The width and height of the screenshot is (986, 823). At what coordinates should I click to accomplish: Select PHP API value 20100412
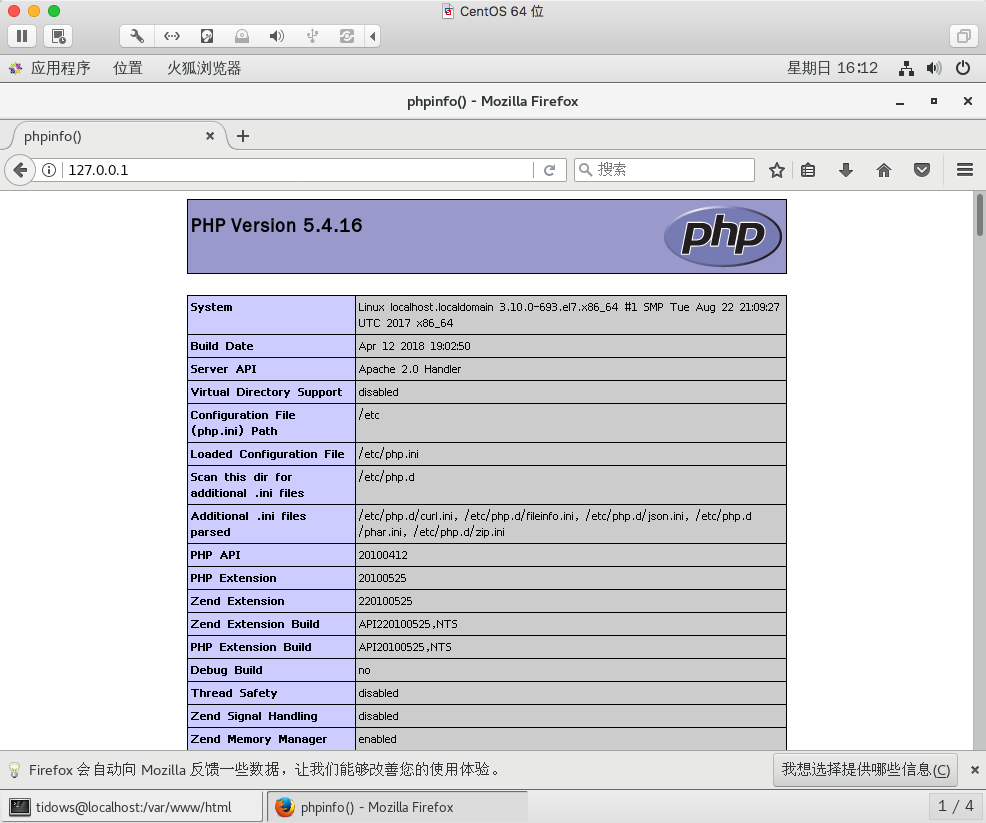coord(383,555)
